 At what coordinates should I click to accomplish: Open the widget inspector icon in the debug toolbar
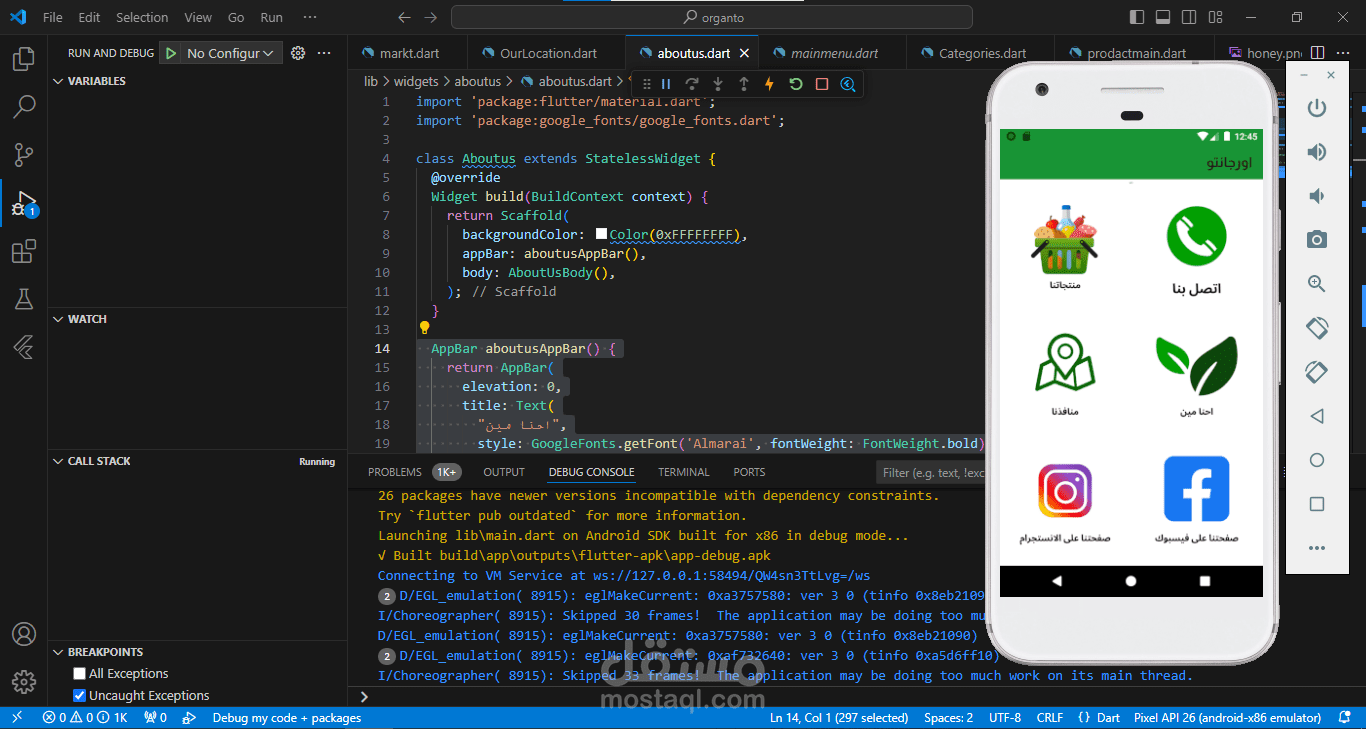[848, 85]
